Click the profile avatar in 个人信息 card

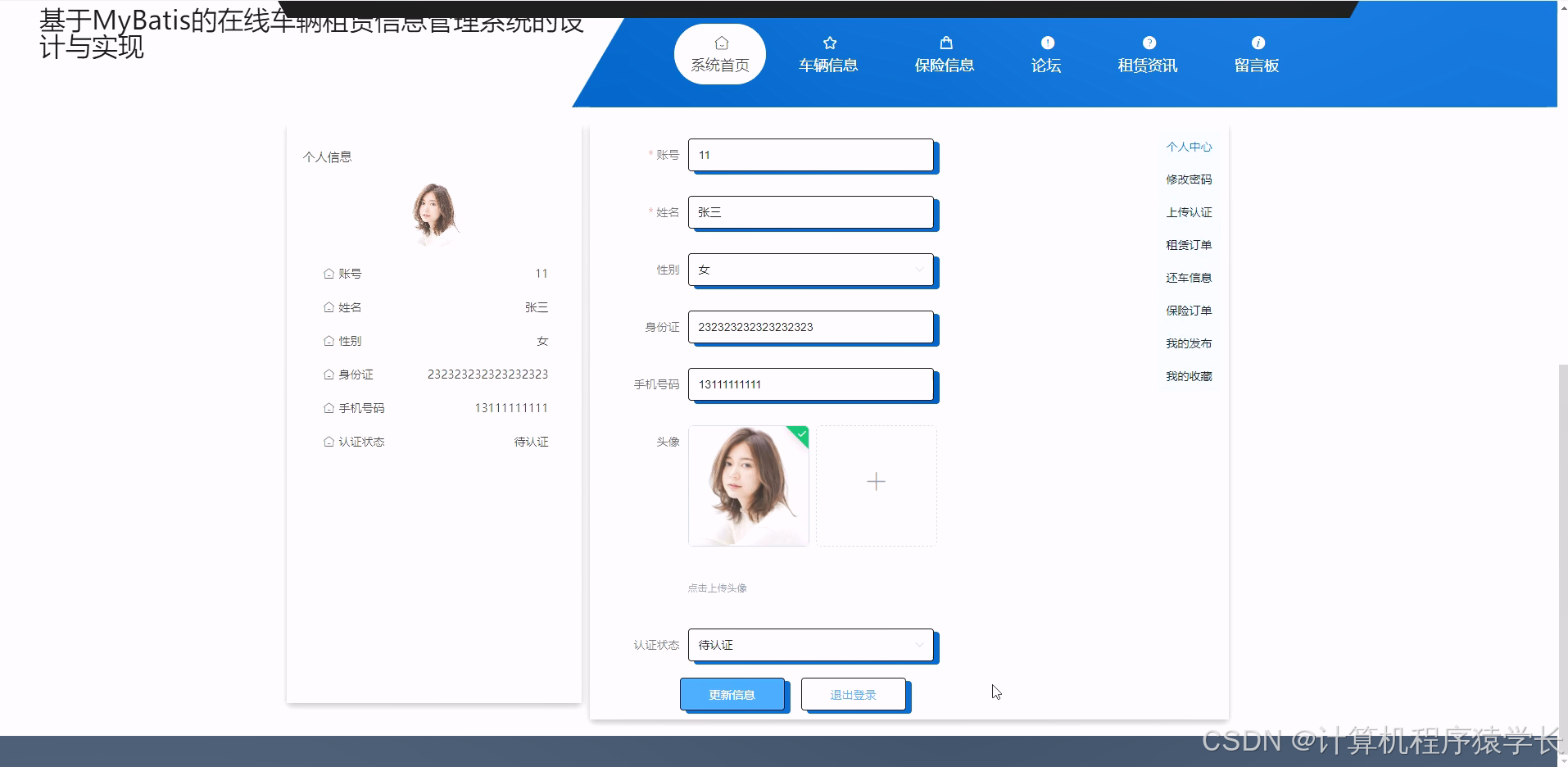tap(434, 214)
